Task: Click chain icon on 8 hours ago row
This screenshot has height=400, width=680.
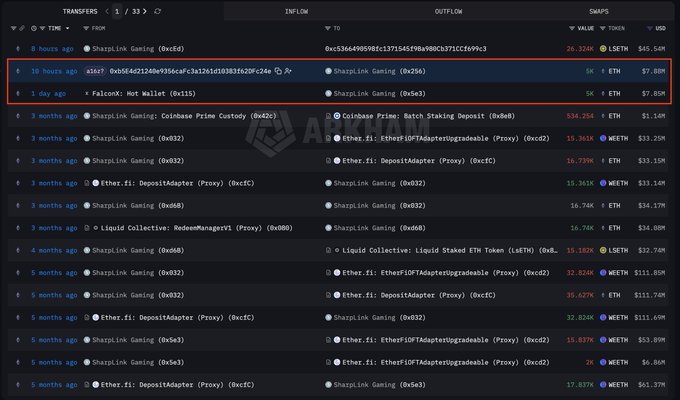Action: [x=18, y=49]
